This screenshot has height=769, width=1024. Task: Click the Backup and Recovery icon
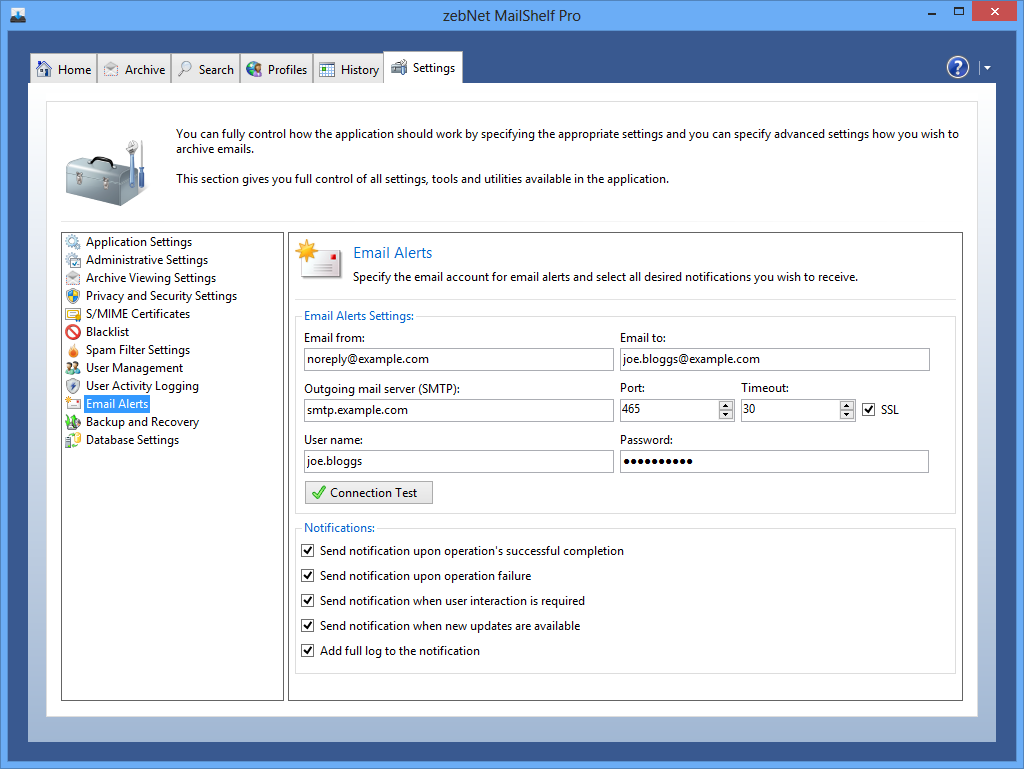click(x=73, y=422)
